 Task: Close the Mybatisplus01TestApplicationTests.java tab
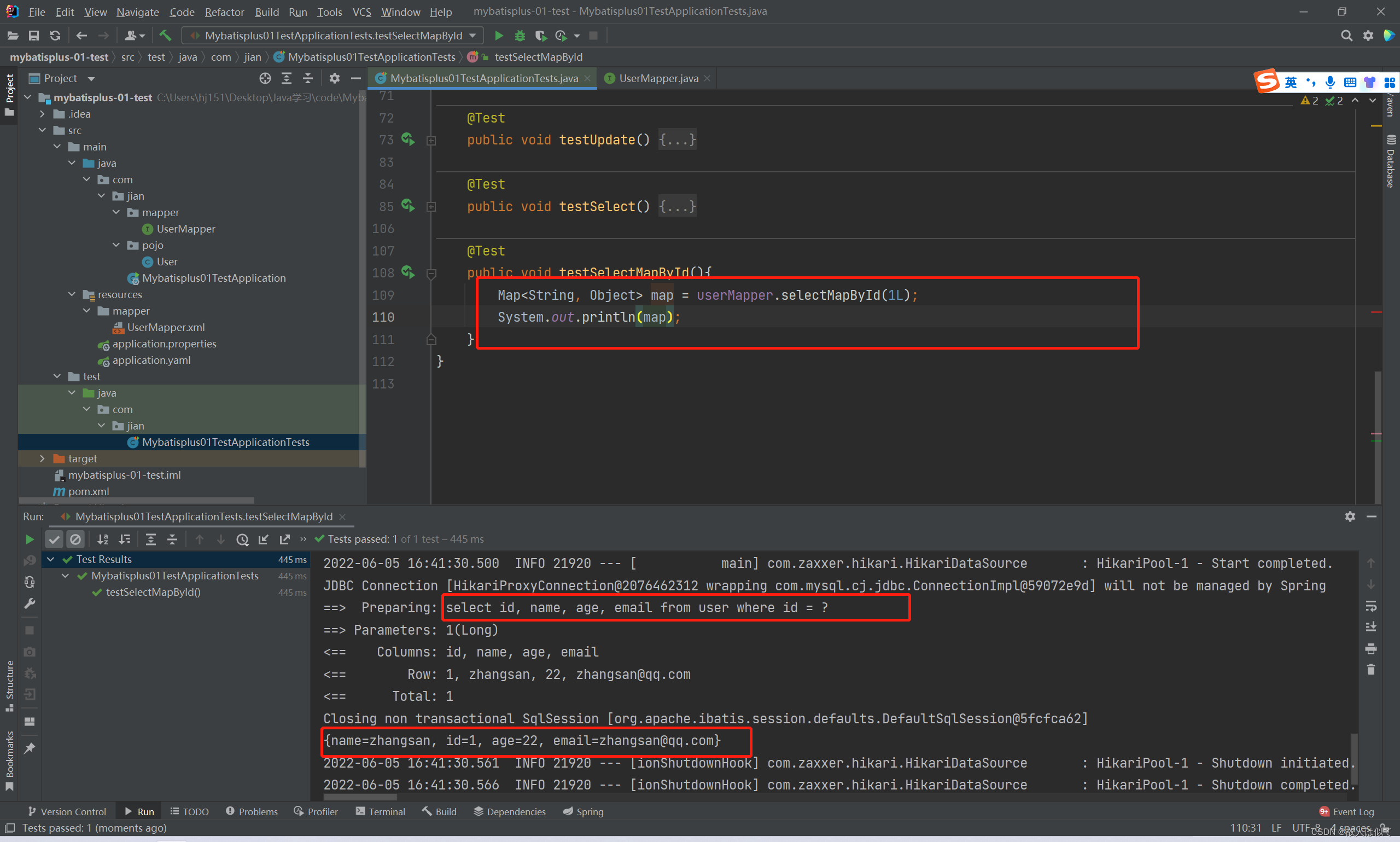[x=587, y=78]
